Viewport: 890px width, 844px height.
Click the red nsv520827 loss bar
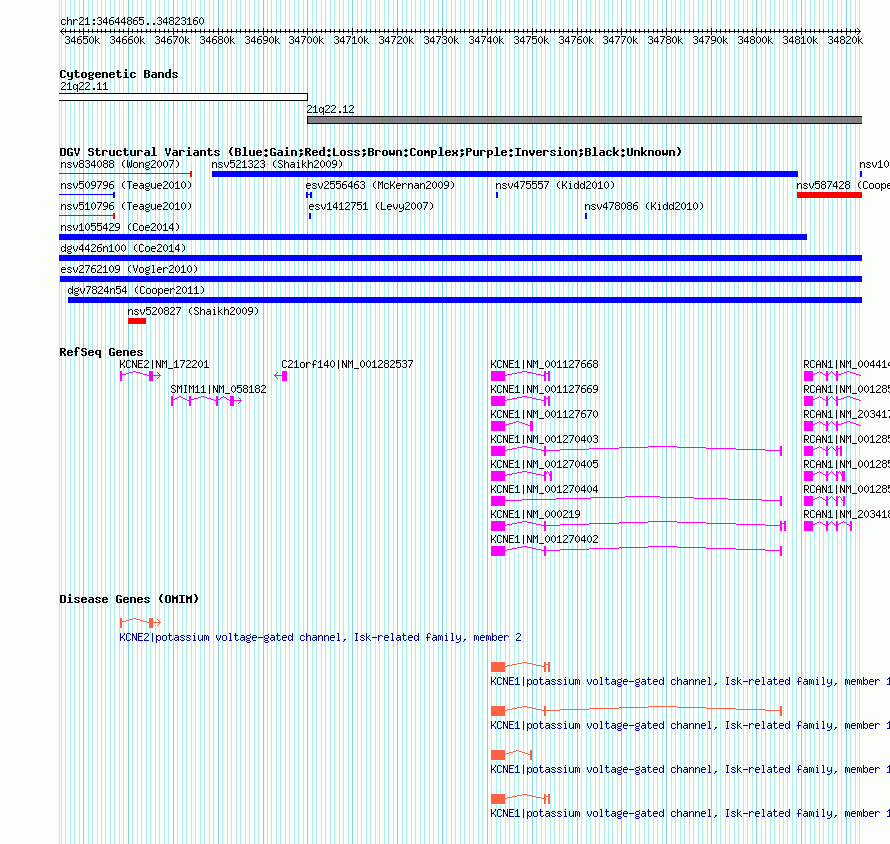[137, 321]
